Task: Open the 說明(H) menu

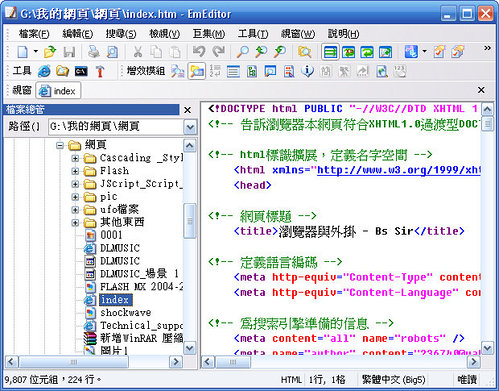Action: click(x=343, y=34)
